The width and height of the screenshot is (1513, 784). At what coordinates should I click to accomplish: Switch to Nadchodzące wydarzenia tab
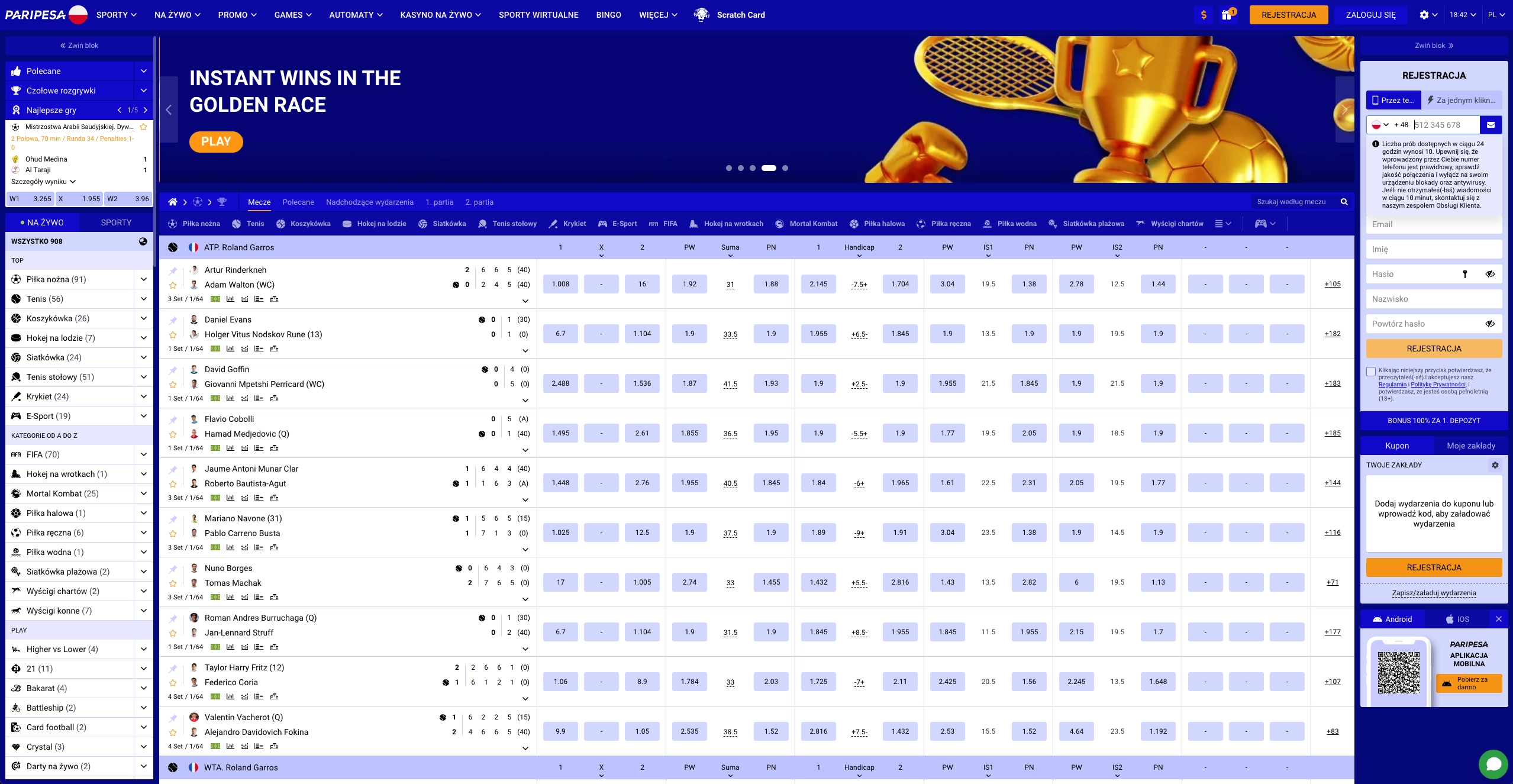coord(370,202)
